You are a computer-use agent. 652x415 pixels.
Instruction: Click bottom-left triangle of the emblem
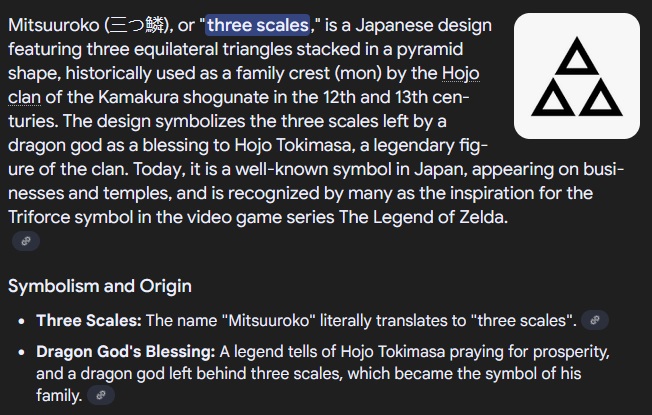point(553,98)
